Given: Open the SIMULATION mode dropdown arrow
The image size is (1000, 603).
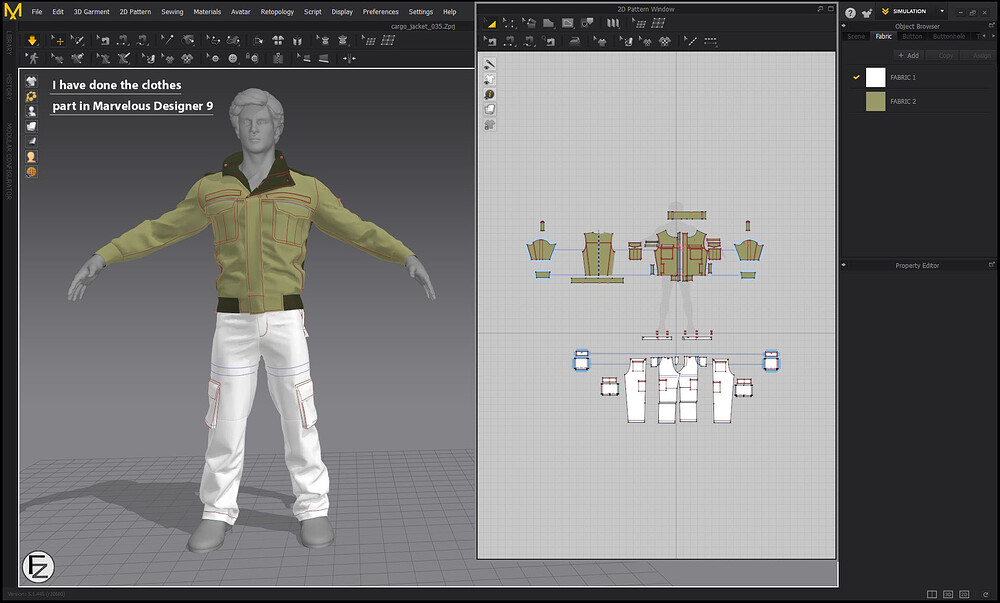Looking at the screenshot, I should (942, 11).
